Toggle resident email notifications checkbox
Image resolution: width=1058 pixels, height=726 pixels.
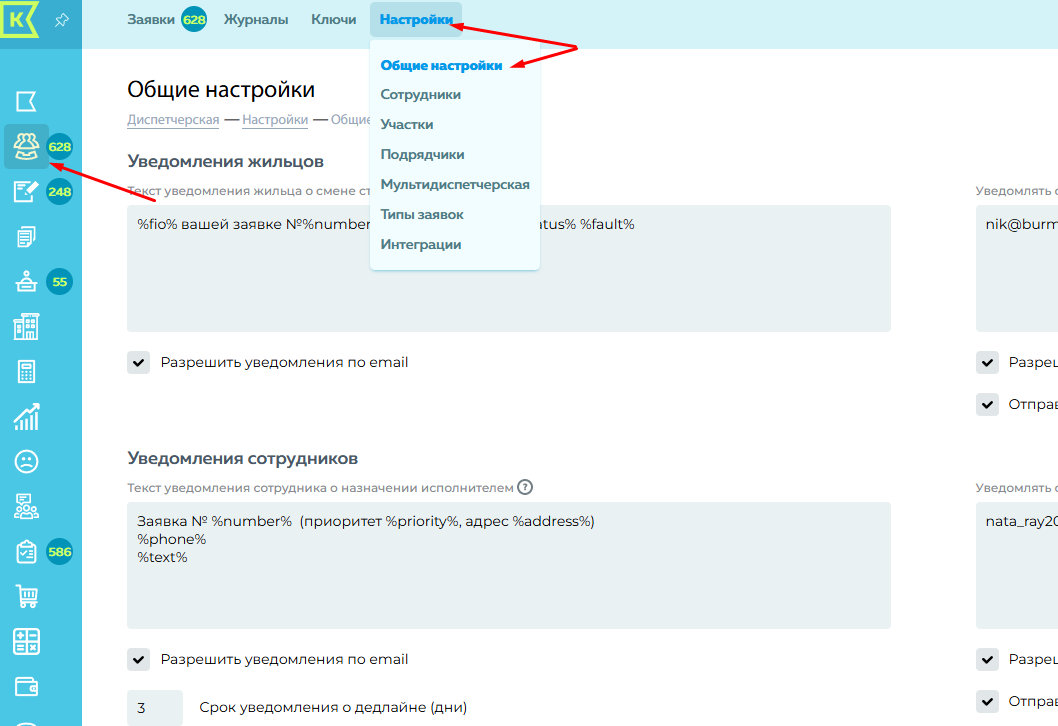pyautogui.click(x=139, y=362)
